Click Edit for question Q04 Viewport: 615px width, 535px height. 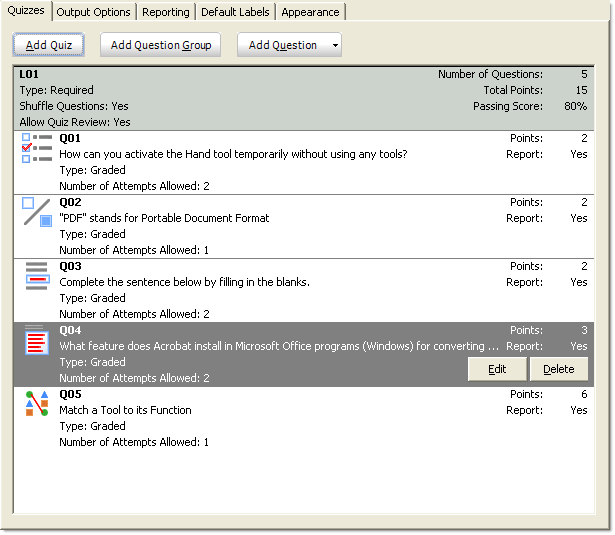coord(497,369)
